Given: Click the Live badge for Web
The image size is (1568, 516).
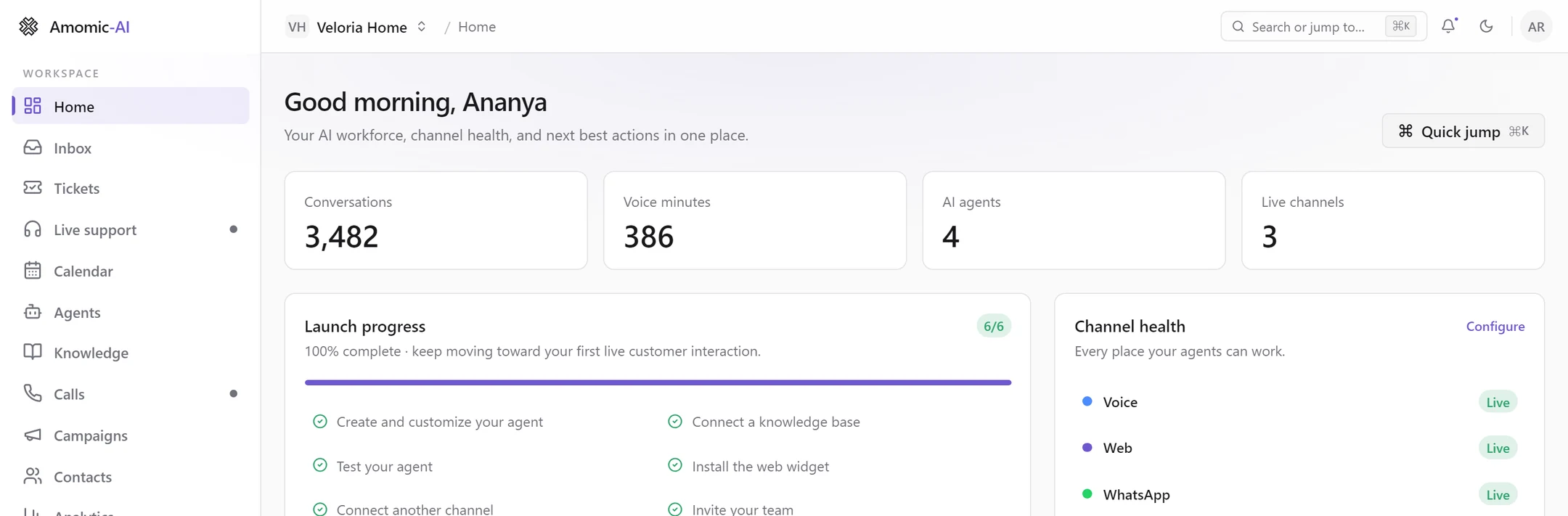Looking at the screenshot, I should 1498,449.
